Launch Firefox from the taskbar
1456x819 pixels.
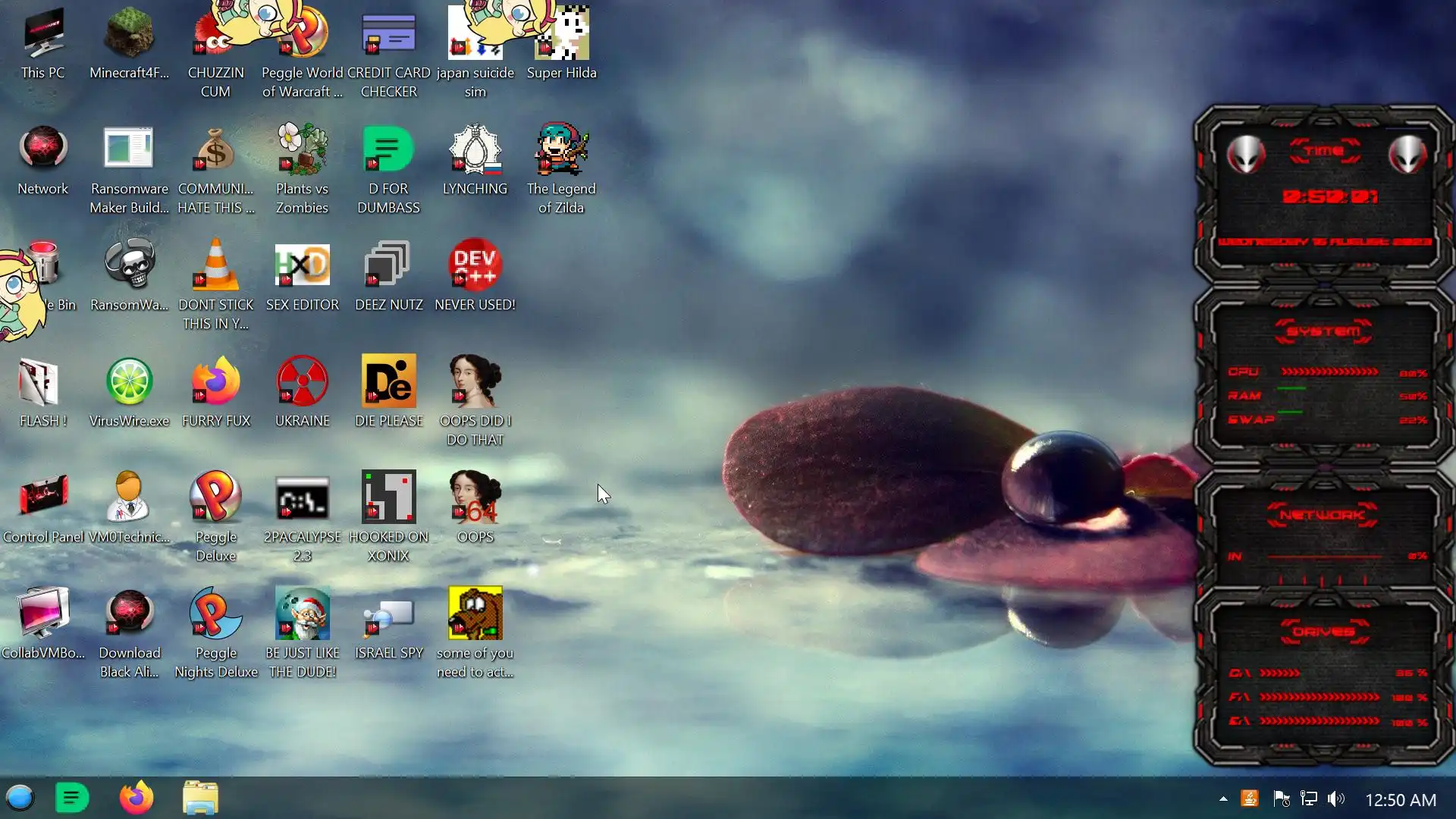[136, 798]
